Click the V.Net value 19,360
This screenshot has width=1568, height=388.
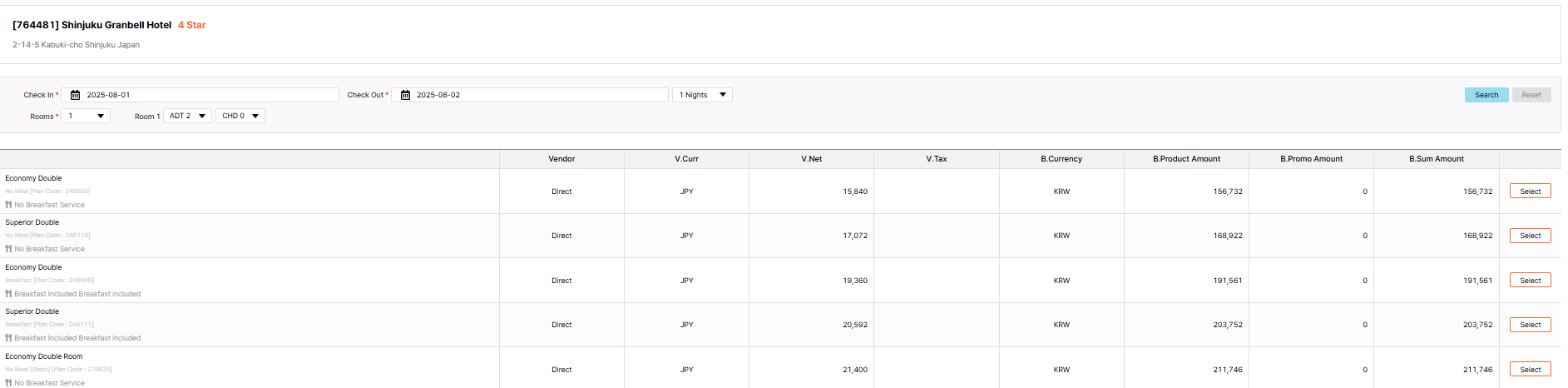[x=855, y=281]
